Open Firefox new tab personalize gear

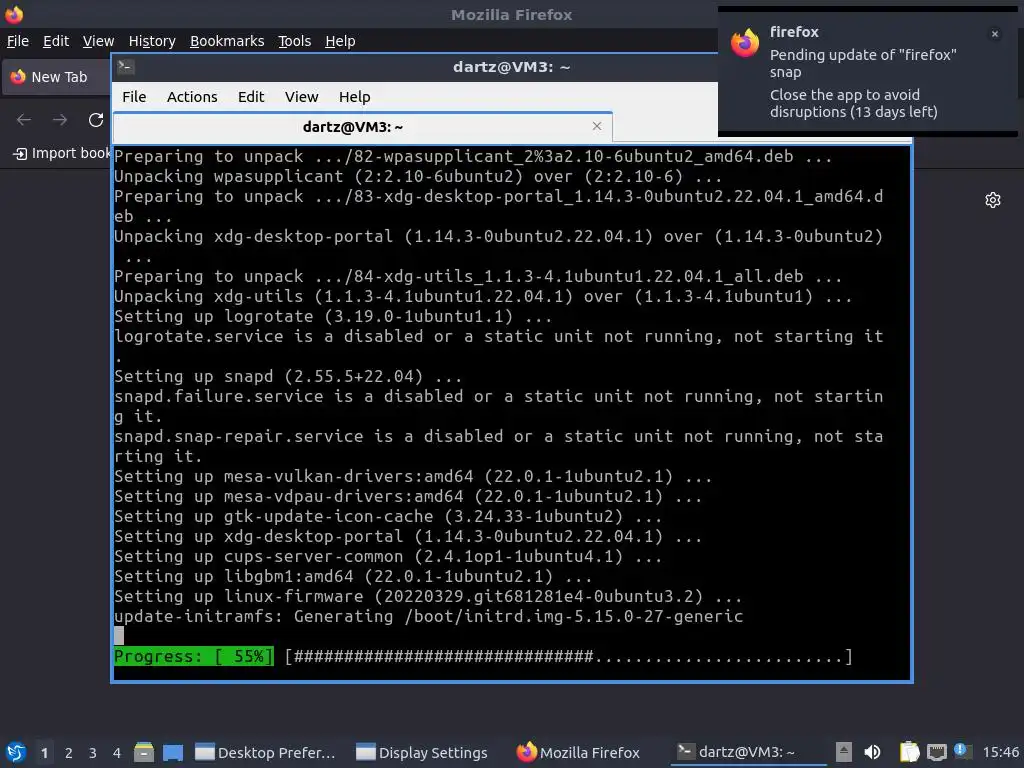[x=993, y=200]
